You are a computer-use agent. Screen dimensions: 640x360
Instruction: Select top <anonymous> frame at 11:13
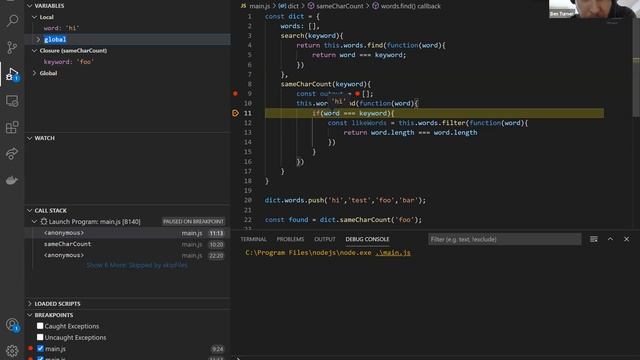pos(128,233)
